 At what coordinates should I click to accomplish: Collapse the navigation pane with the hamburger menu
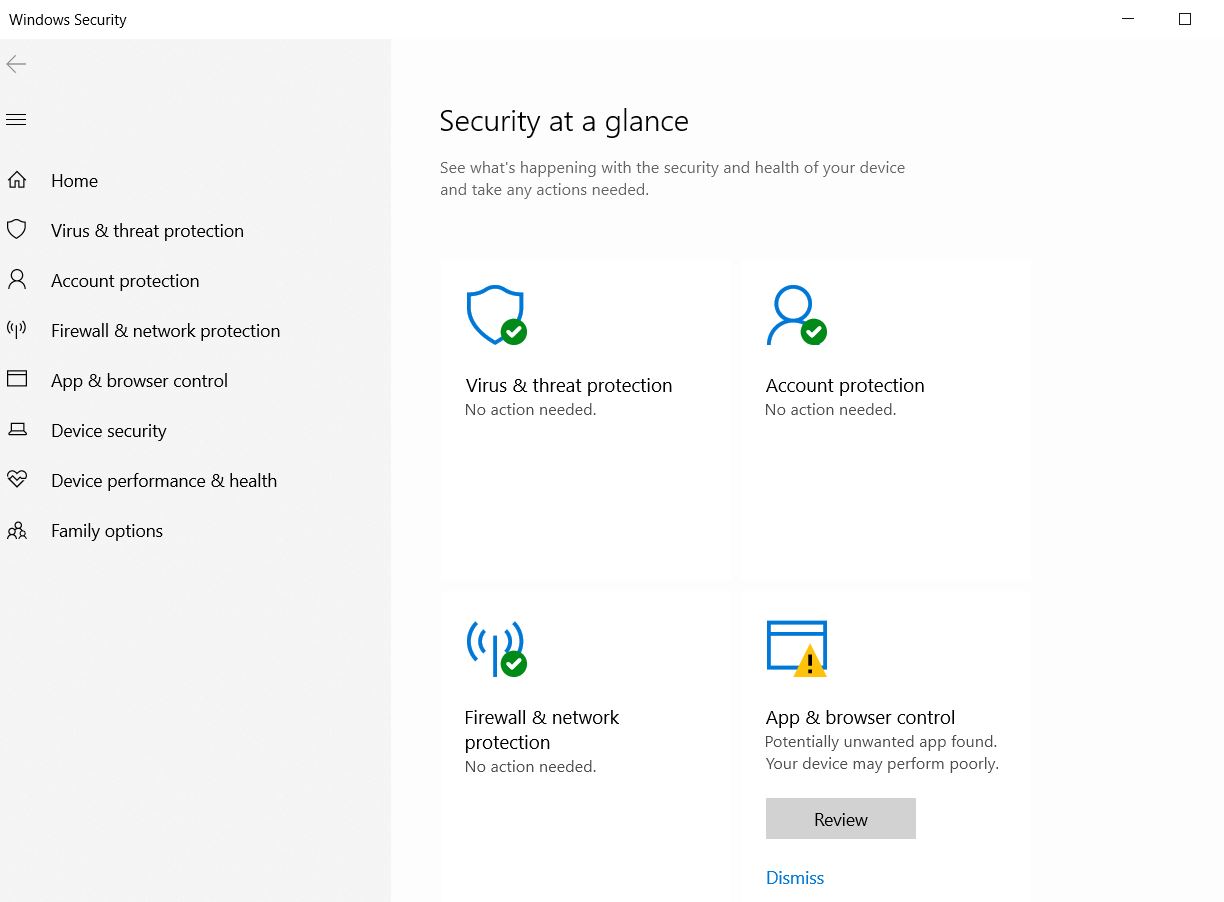[x=16, y=119]
